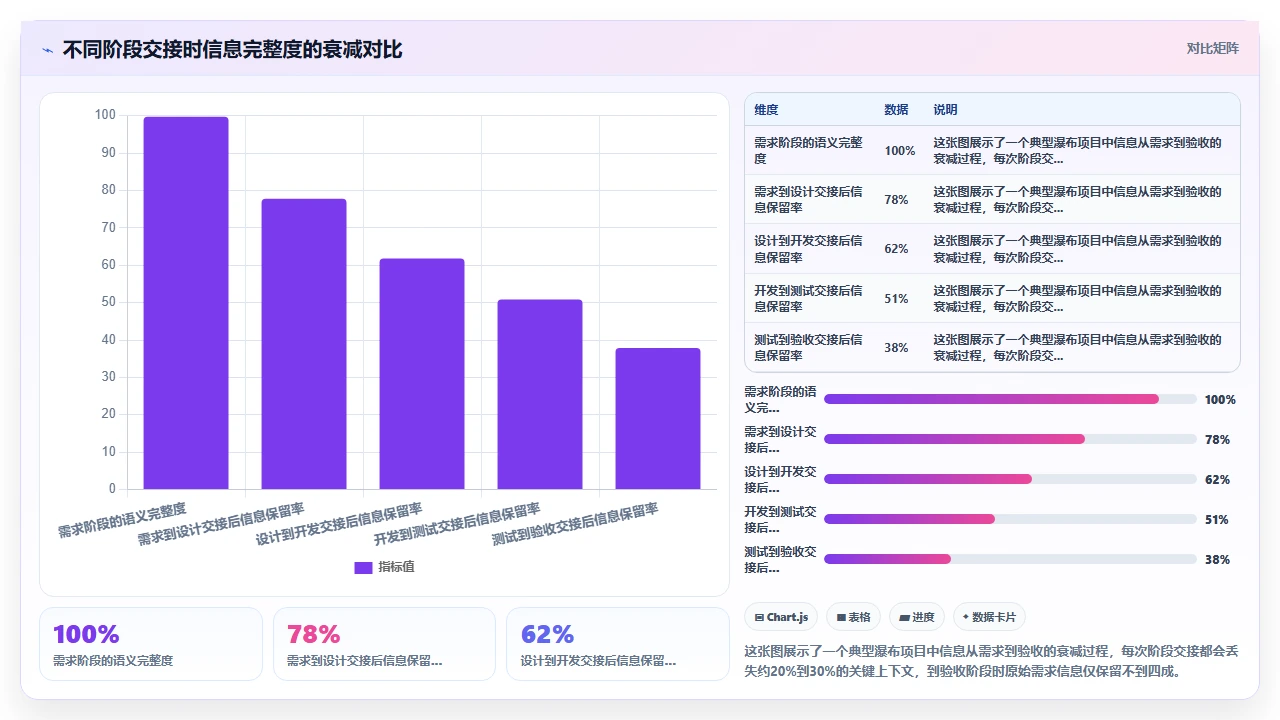Viewport: 1280px width, 720px height.
Task: Click the 需求到设计交接后信息保留率 chart bar
Action: click(x=304, y=344)
